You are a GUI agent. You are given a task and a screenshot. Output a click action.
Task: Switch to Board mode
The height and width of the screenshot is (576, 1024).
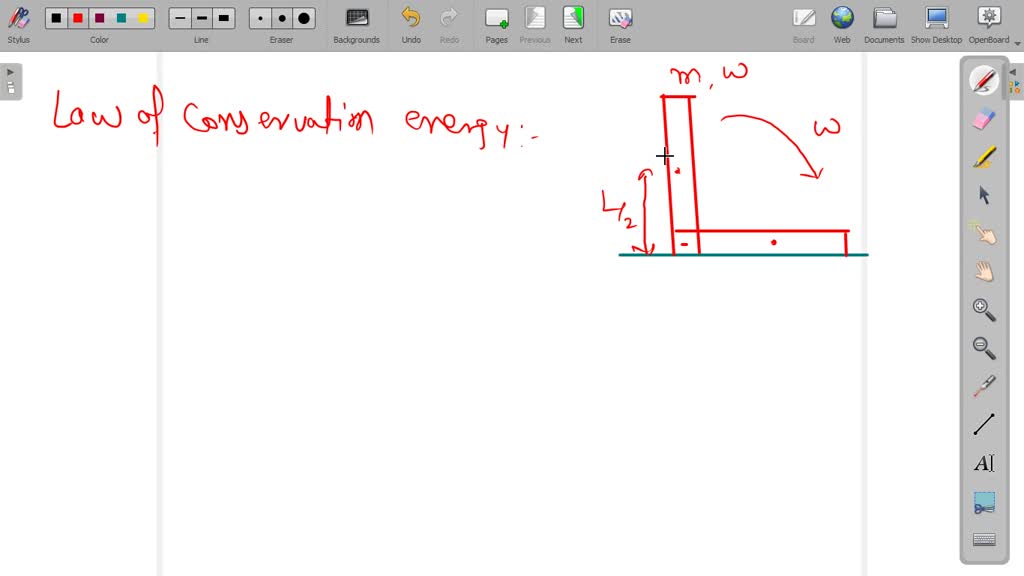click(804, 24)
